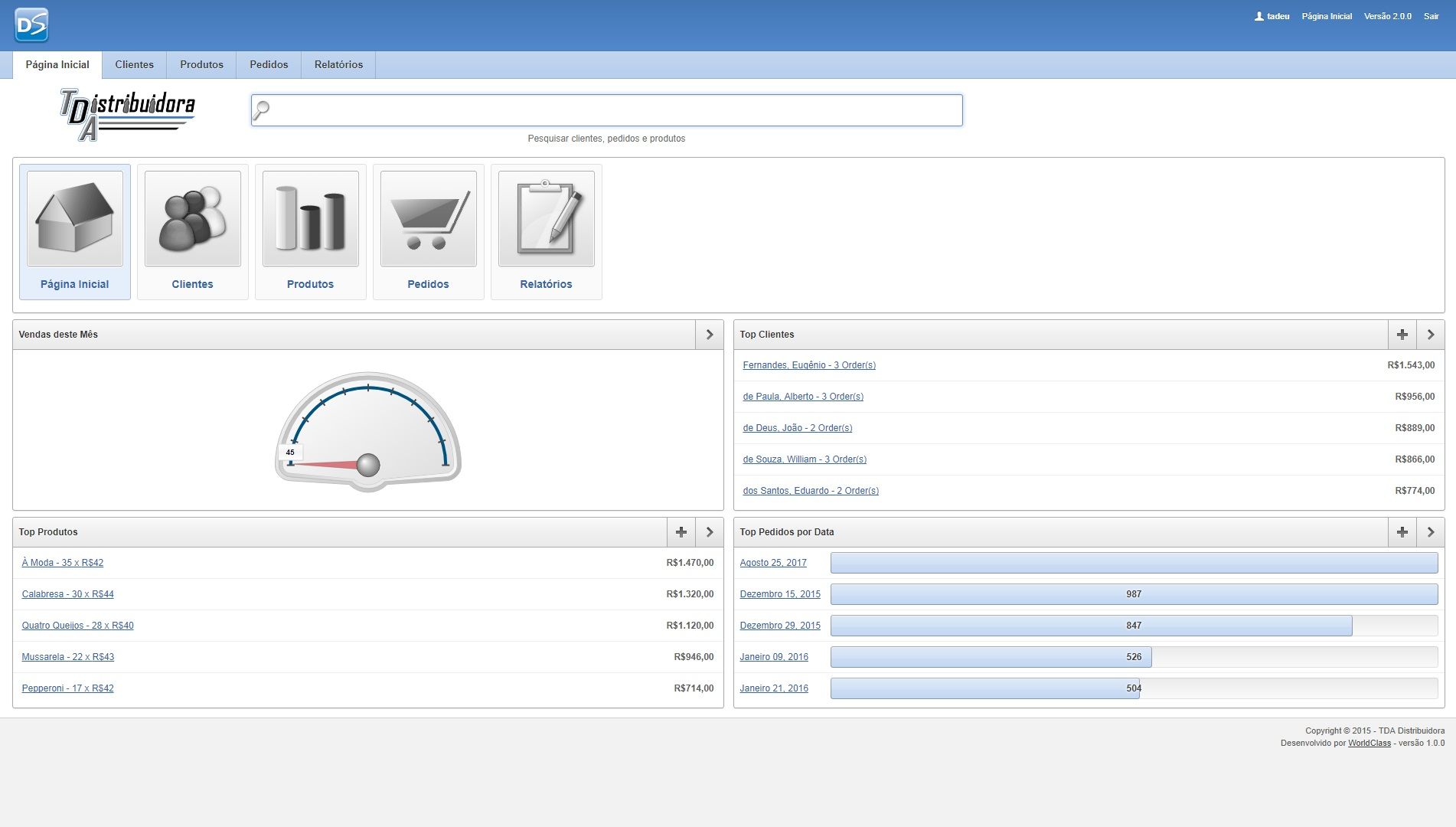Viewport: 1456px width, 827px height.
Task: Open the Clientes people icon tile
Action: (x=192, y=219)
